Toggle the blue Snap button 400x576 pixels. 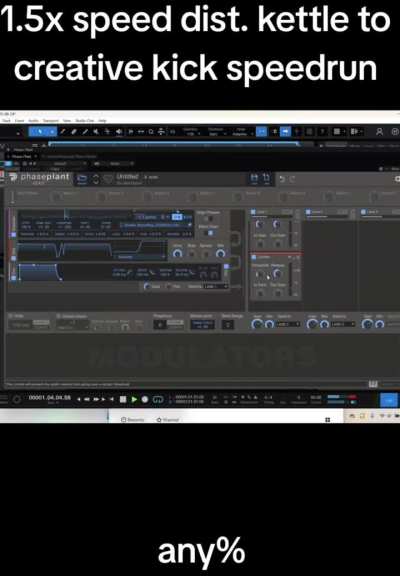(x=261, y=131)
